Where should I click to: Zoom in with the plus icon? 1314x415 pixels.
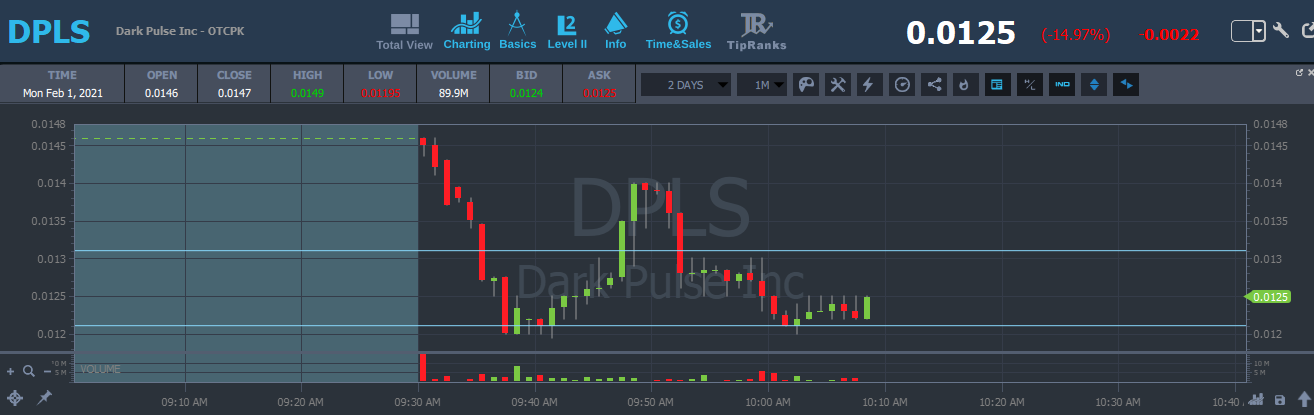[11, 371]
